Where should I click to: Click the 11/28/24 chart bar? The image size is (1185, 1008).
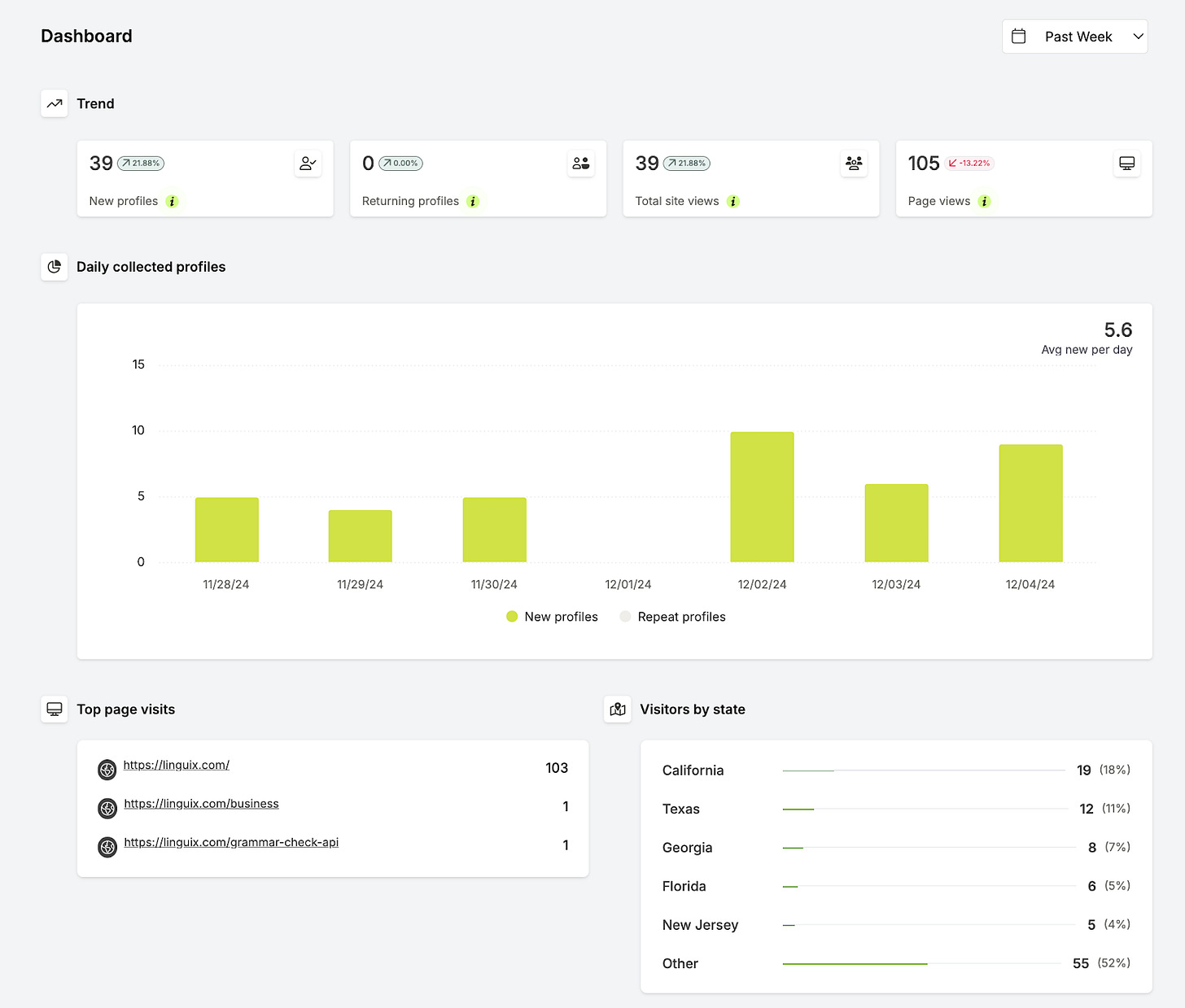click(x=227, y=530)
